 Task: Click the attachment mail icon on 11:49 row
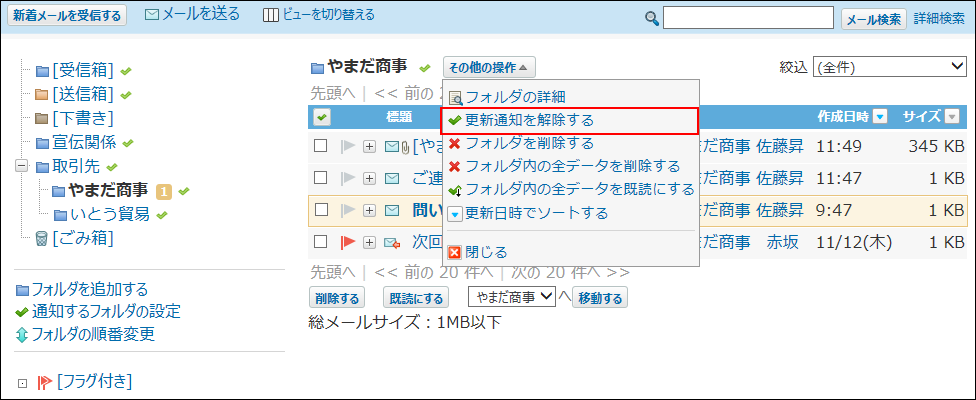[x=396, y=147]
